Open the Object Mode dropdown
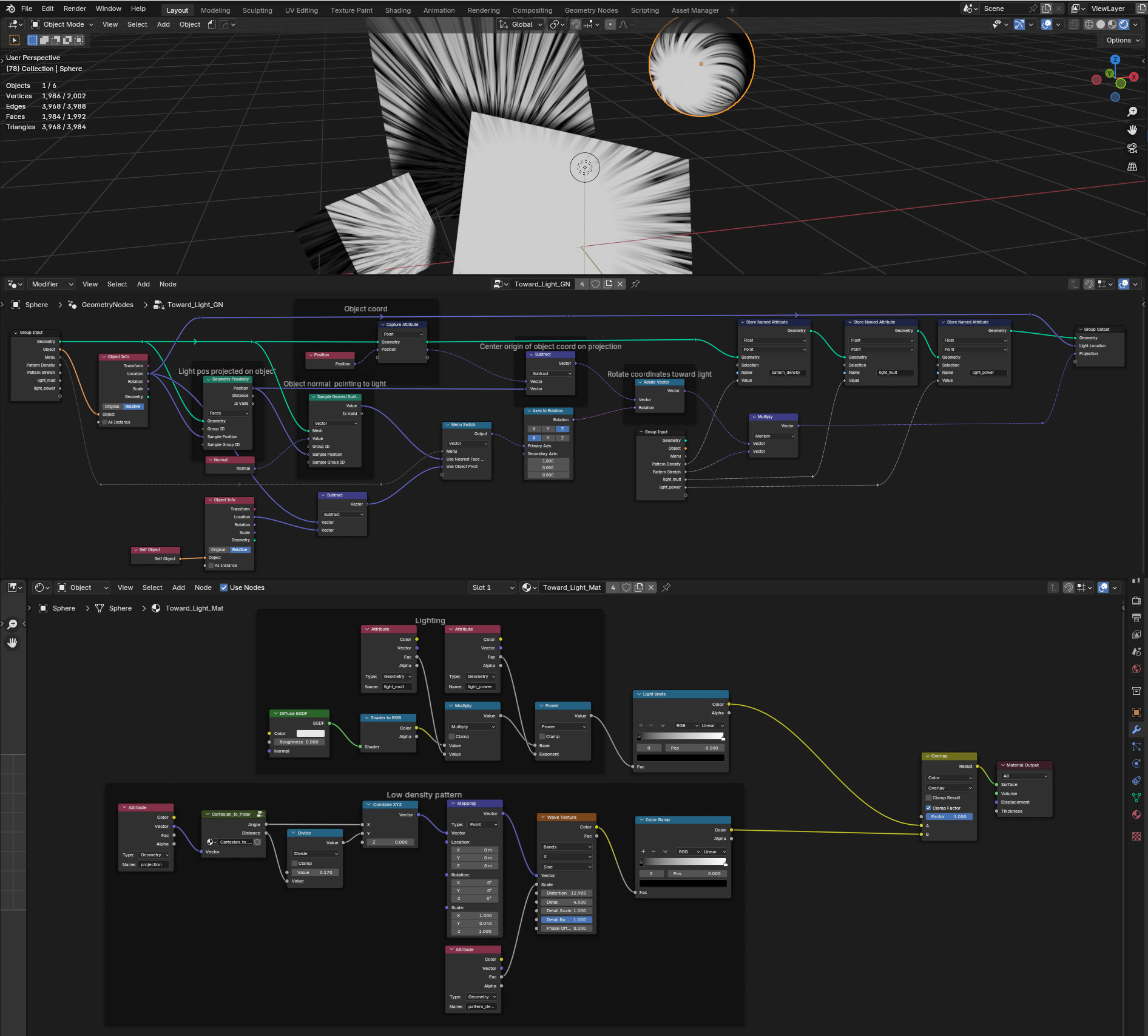This screenshot has height=1036, width=1148. click(x=62, y=24)
